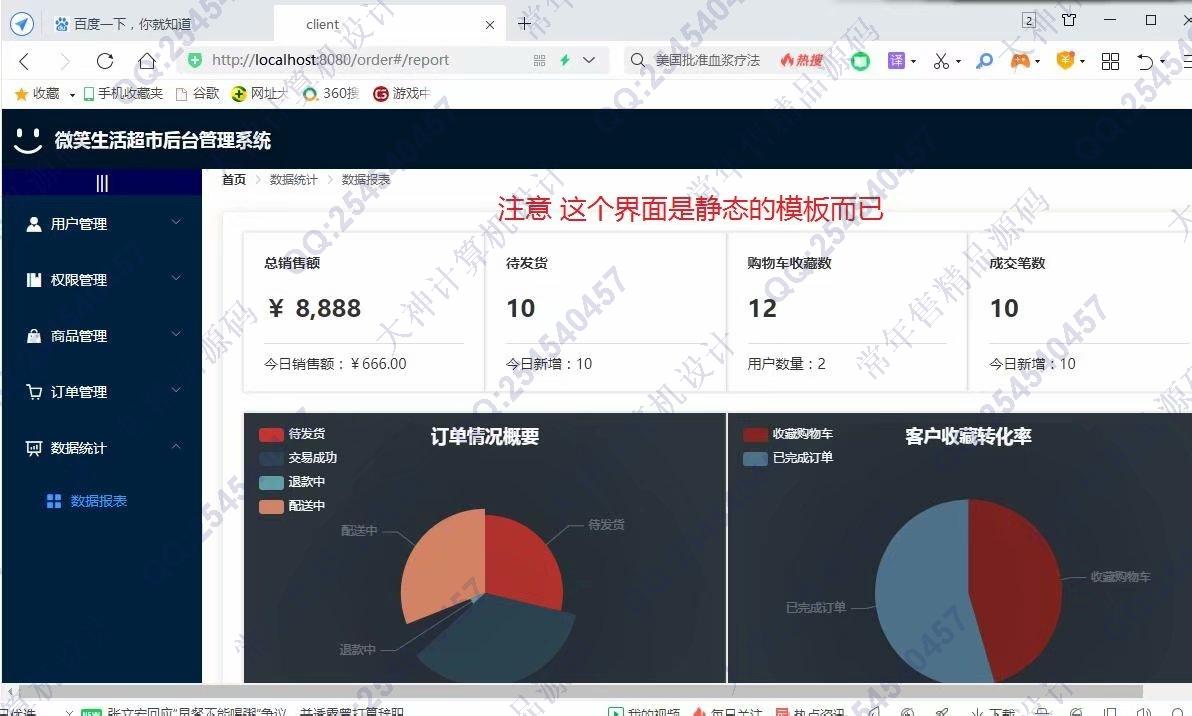The image size is (1192, 716).
Task: Open the 游戏中心 bookmark
Action: (401, 93)
